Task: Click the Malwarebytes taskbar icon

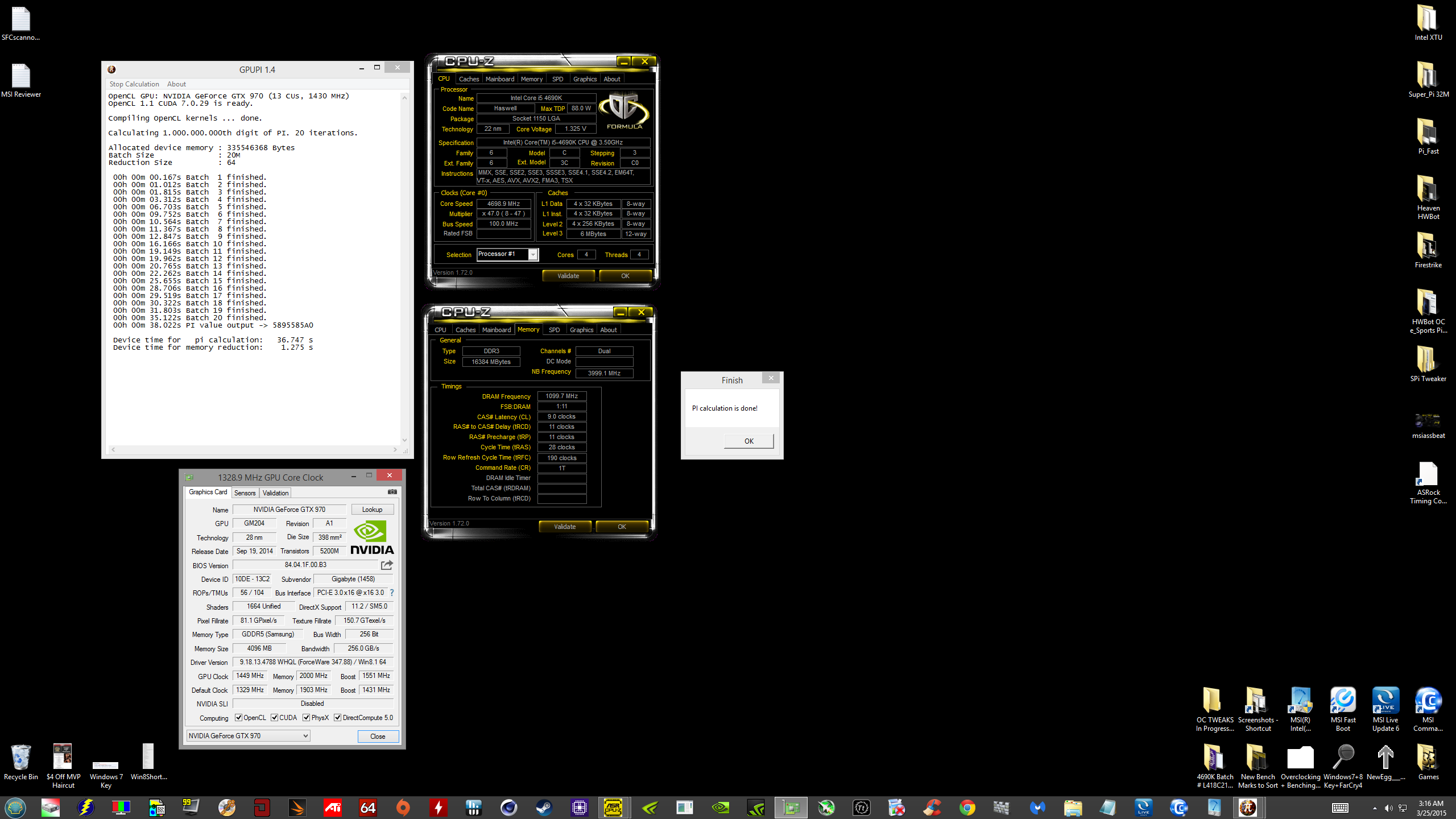Action: coord(1037,807)
